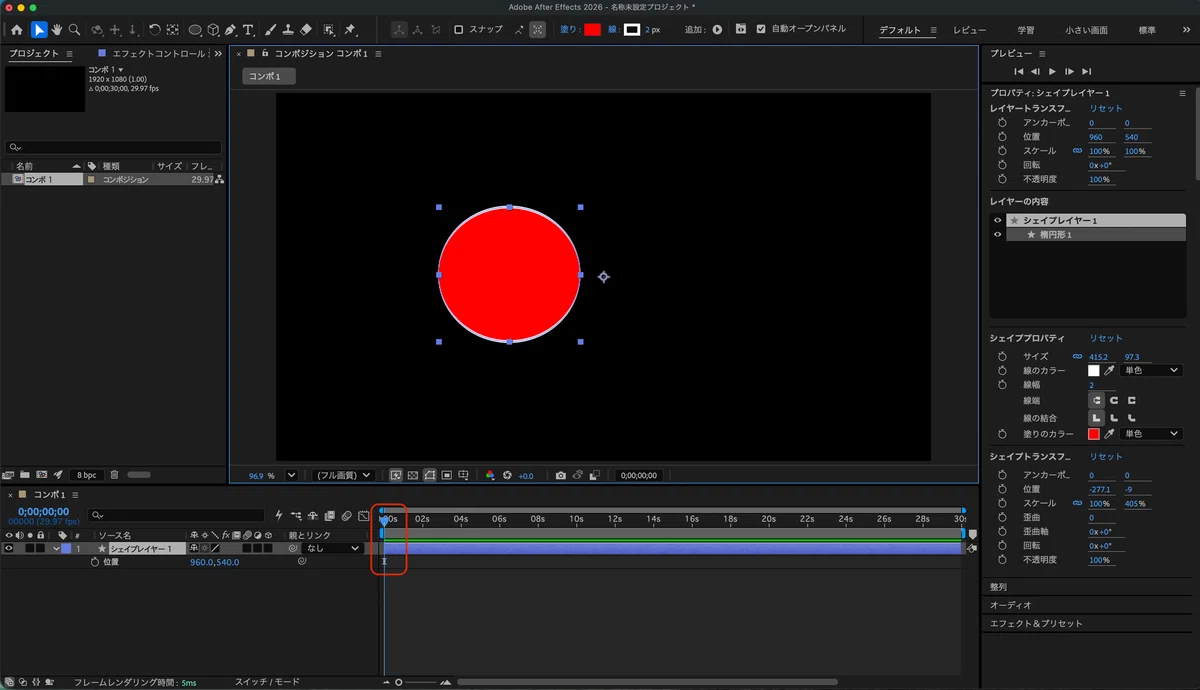The width and height of the screenshot is (1200, 690).
Task: Click the red 塗り fill swatch in toolbar
Action: [x=592, y=30]
